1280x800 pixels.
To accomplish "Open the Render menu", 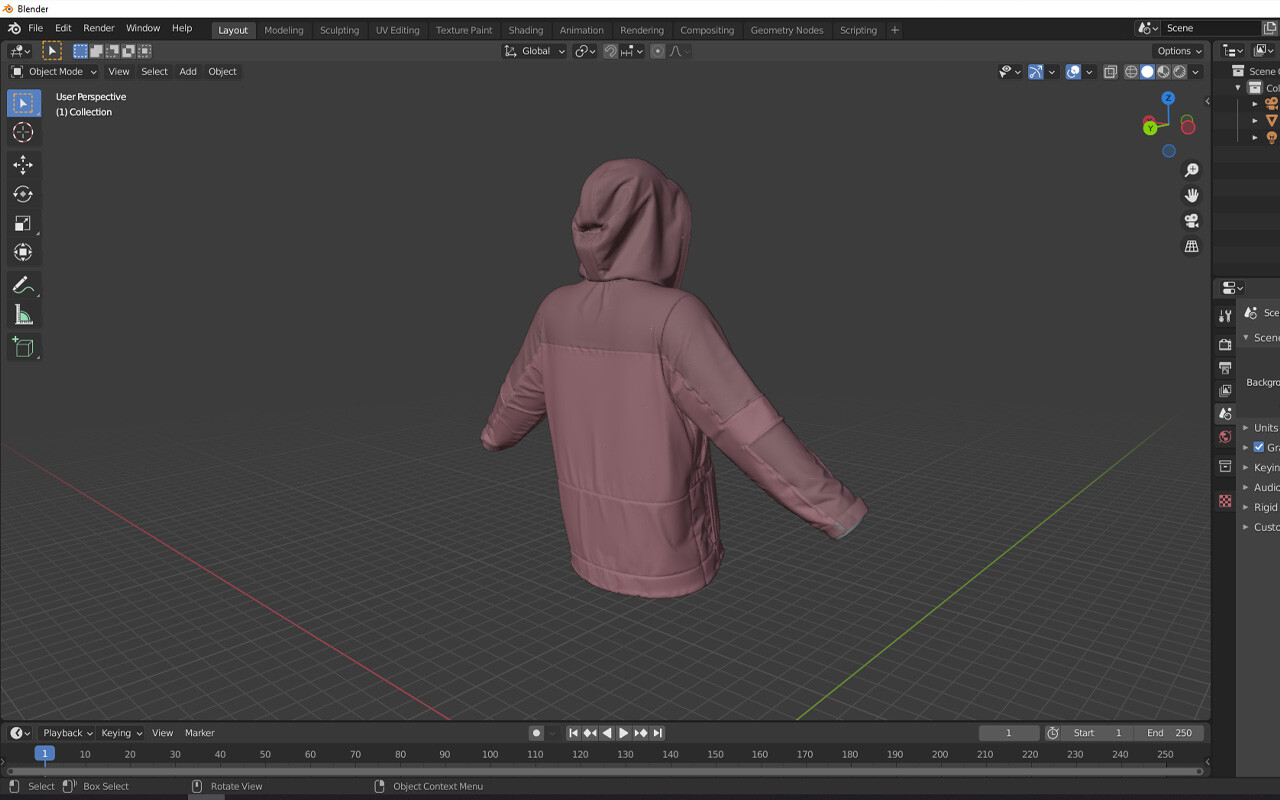I will 98,28.
